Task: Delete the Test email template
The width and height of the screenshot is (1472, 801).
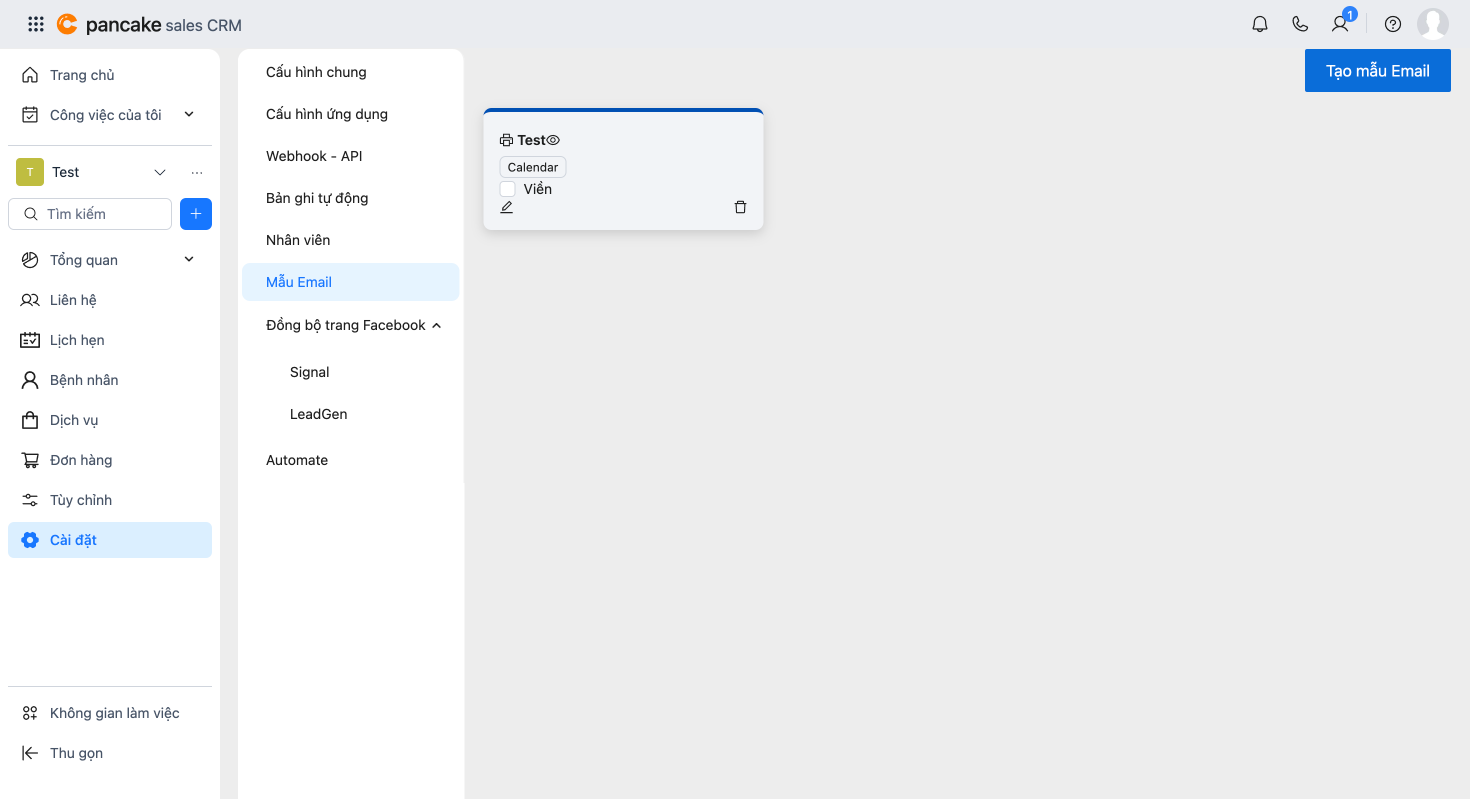Action: click(x=740, y=207)
